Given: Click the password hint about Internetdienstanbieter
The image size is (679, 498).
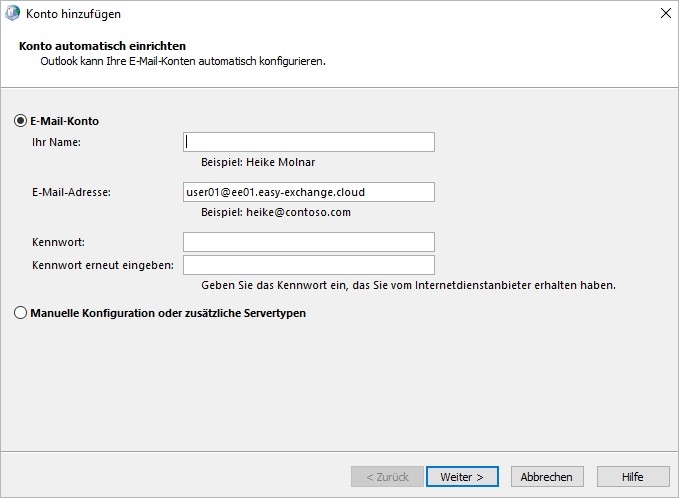Looking at the screenshot, I should coord(408,285).
